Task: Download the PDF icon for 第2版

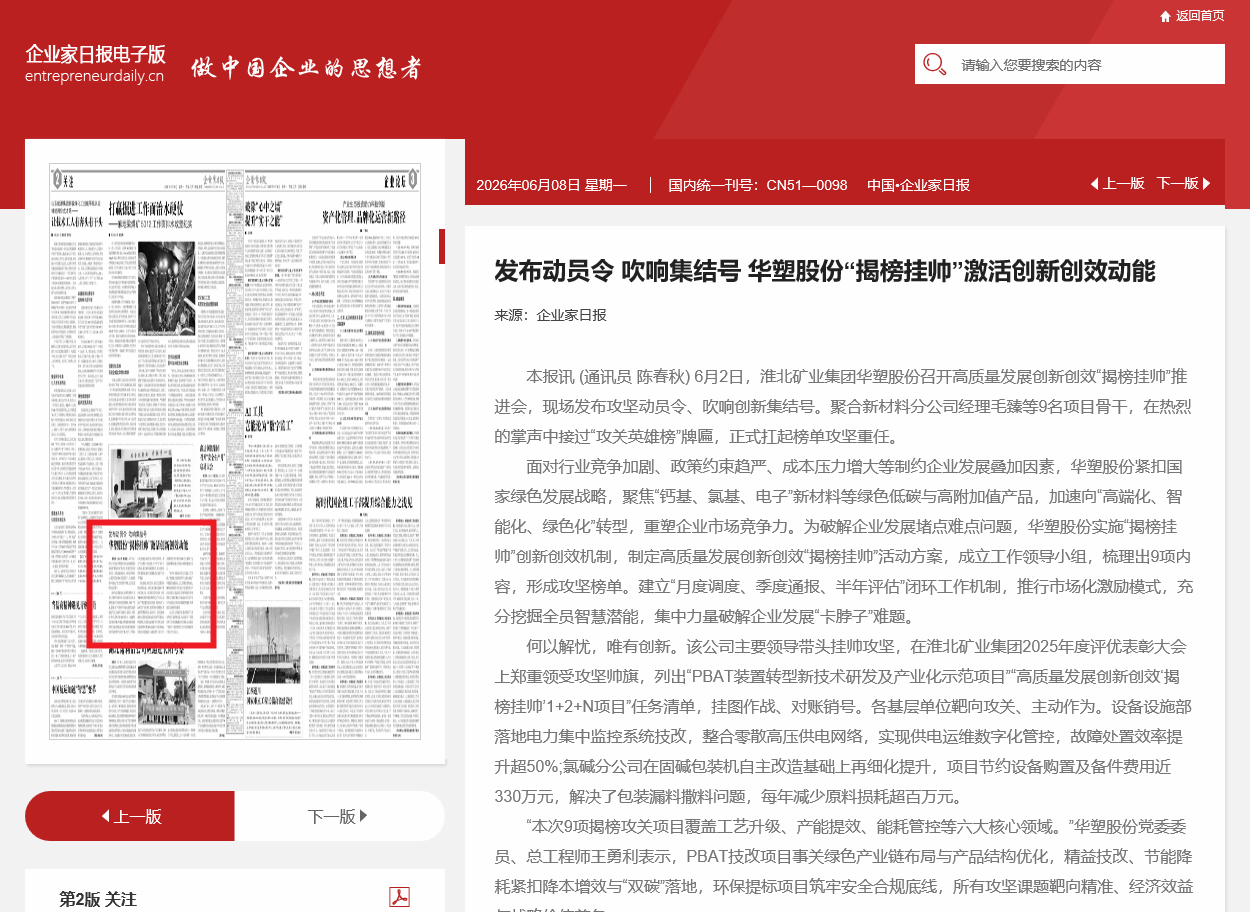Action: tap(399, 897)
